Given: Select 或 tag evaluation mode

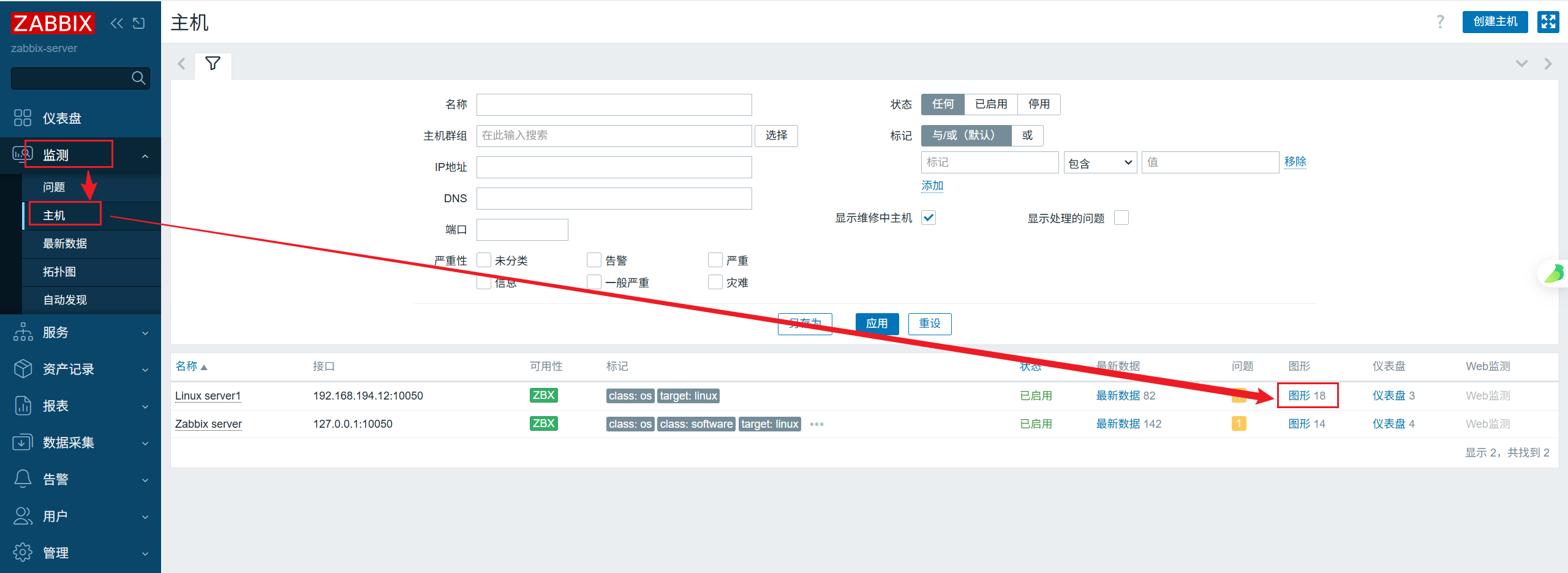Looking at the screenshot, I should (x=1027, y=135).
